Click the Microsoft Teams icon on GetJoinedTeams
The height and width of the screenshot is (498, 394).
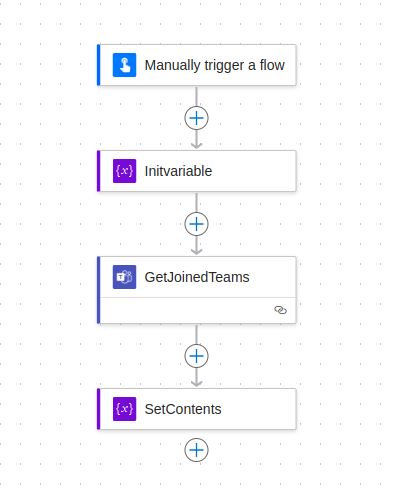pyautogui.click(x=124, y=277)
